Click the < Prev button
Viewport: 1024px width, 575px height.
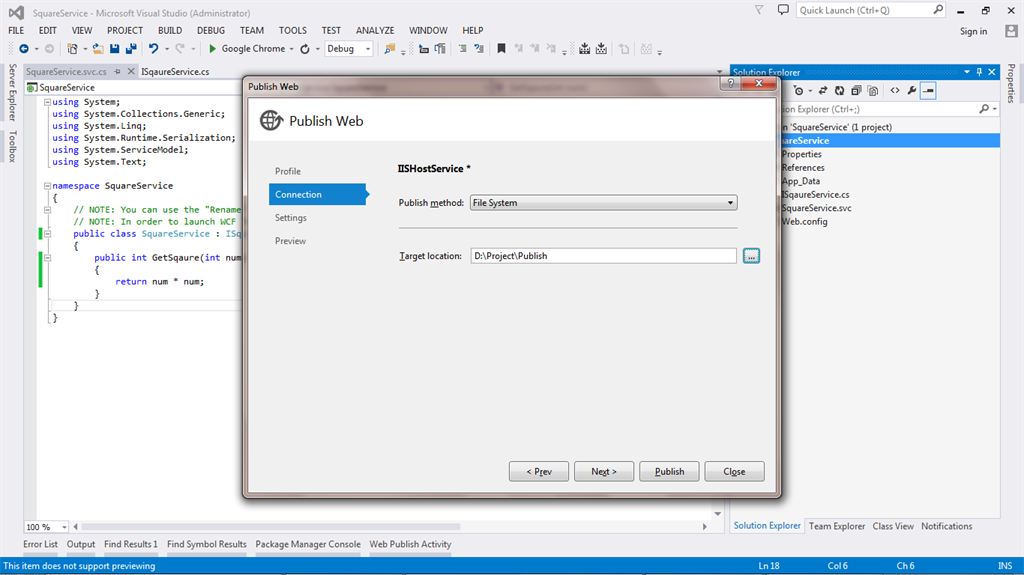(x=539, y=472)
